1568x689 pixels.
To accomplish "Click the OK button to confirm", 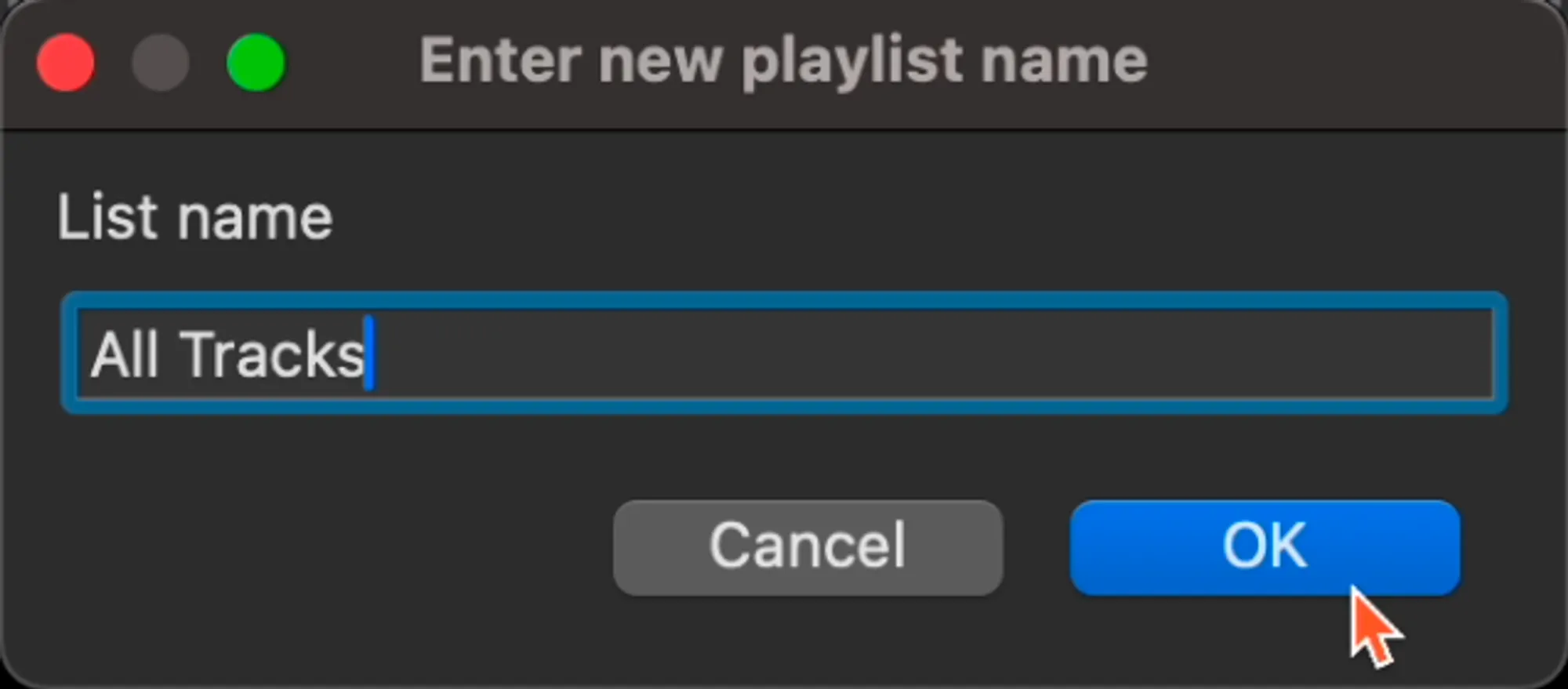I will [x=1264, y=547].
